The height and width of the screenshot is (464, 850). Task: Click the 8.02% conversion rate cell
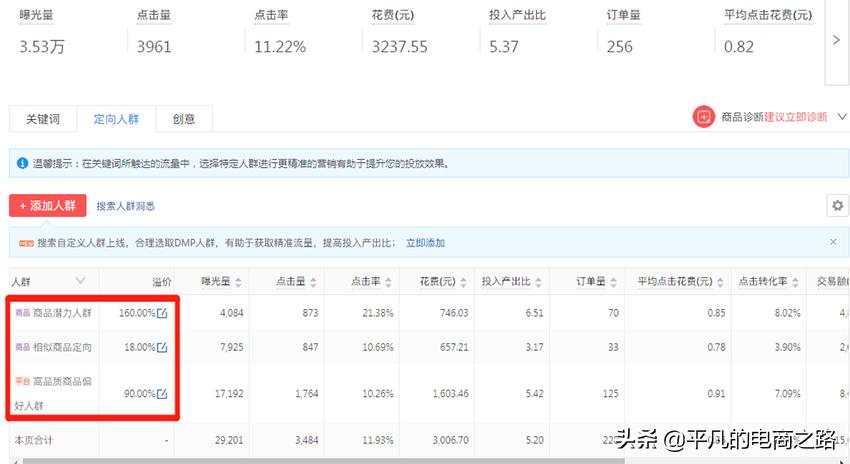point(788,313)
